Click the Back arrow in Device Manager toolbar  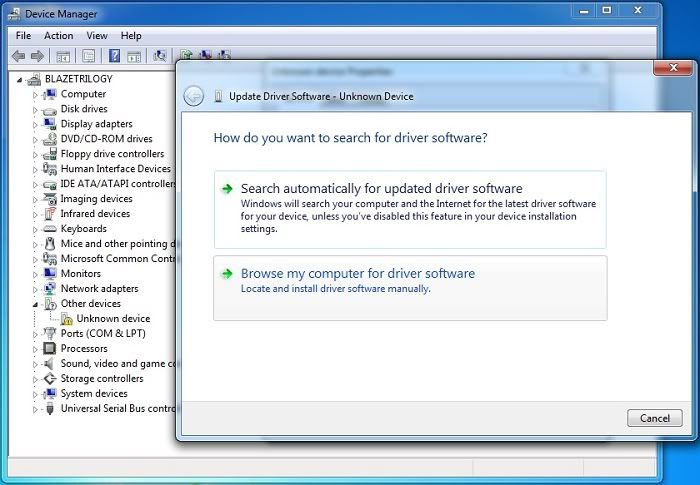click(18, 56)
